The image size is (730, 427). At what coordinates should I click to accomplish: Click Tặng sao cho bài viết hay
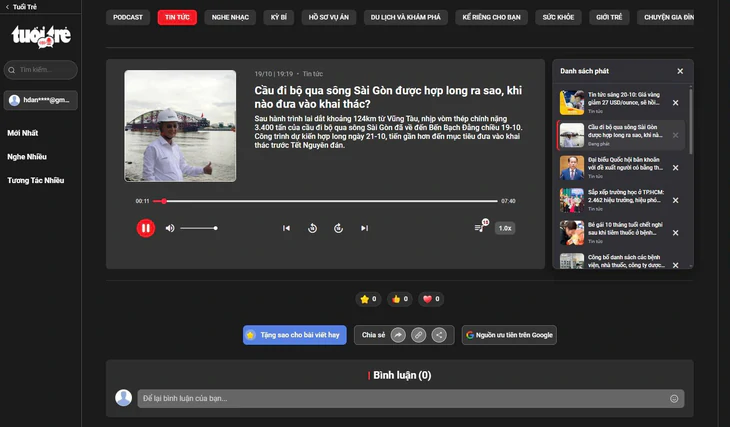(x=295, y=335)
